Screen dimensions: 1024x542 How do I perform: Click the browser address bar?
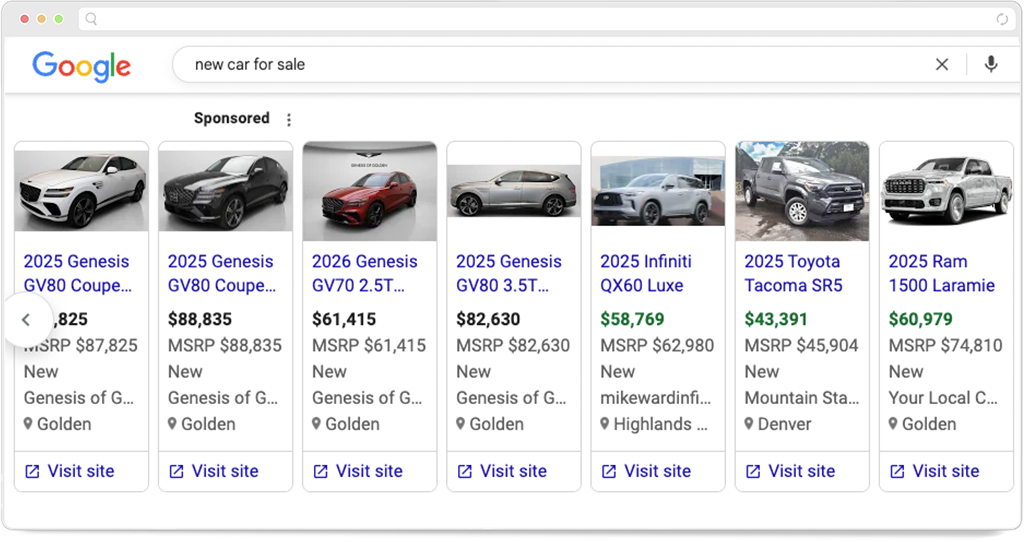(x=545, y=19)
